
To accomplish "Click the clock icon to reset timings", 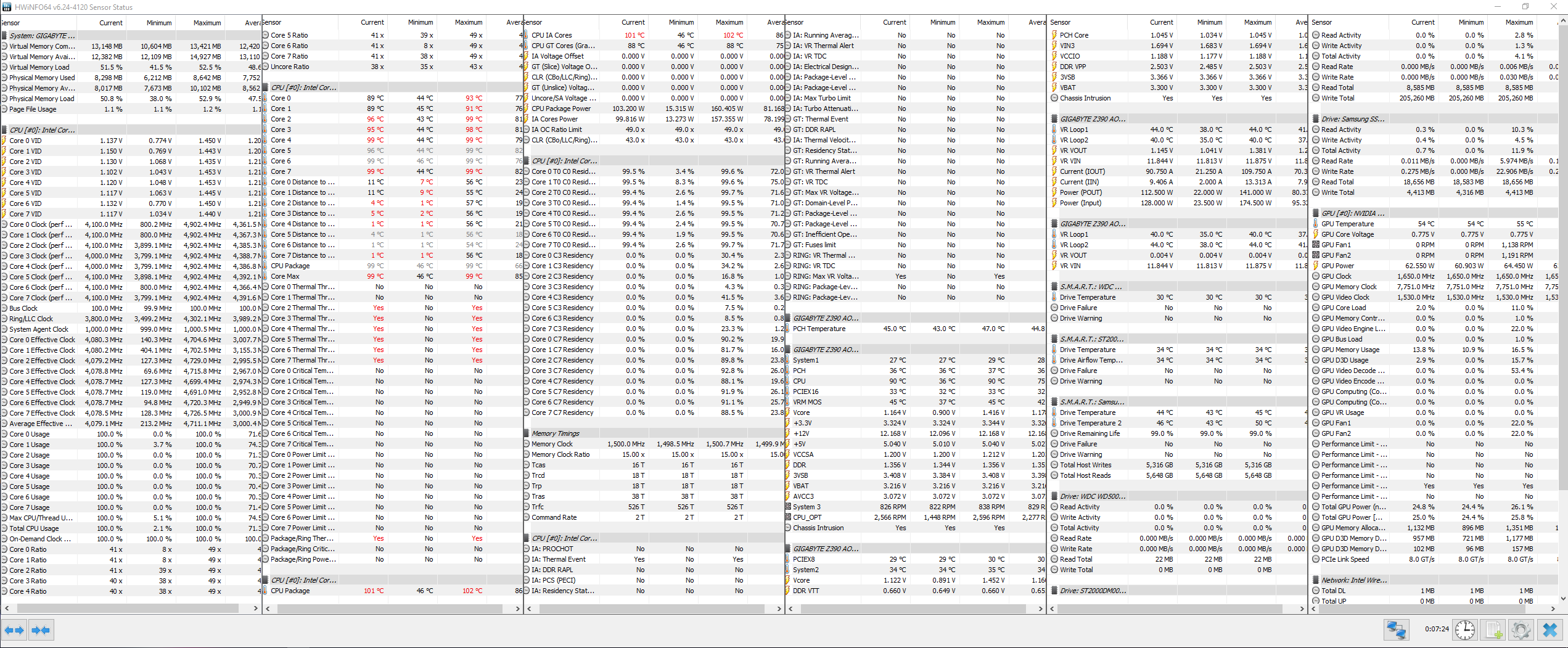I will click(1465, 630).
